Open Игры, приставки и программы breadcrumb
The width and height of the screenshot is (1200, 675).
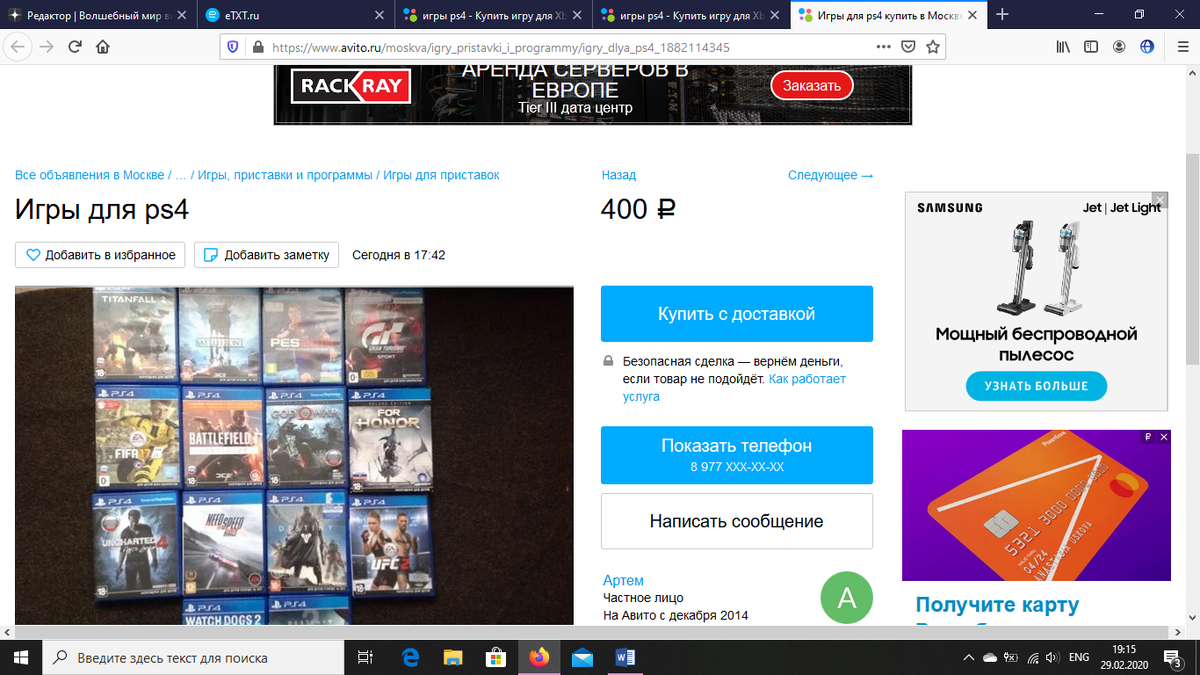pos(285,175)
